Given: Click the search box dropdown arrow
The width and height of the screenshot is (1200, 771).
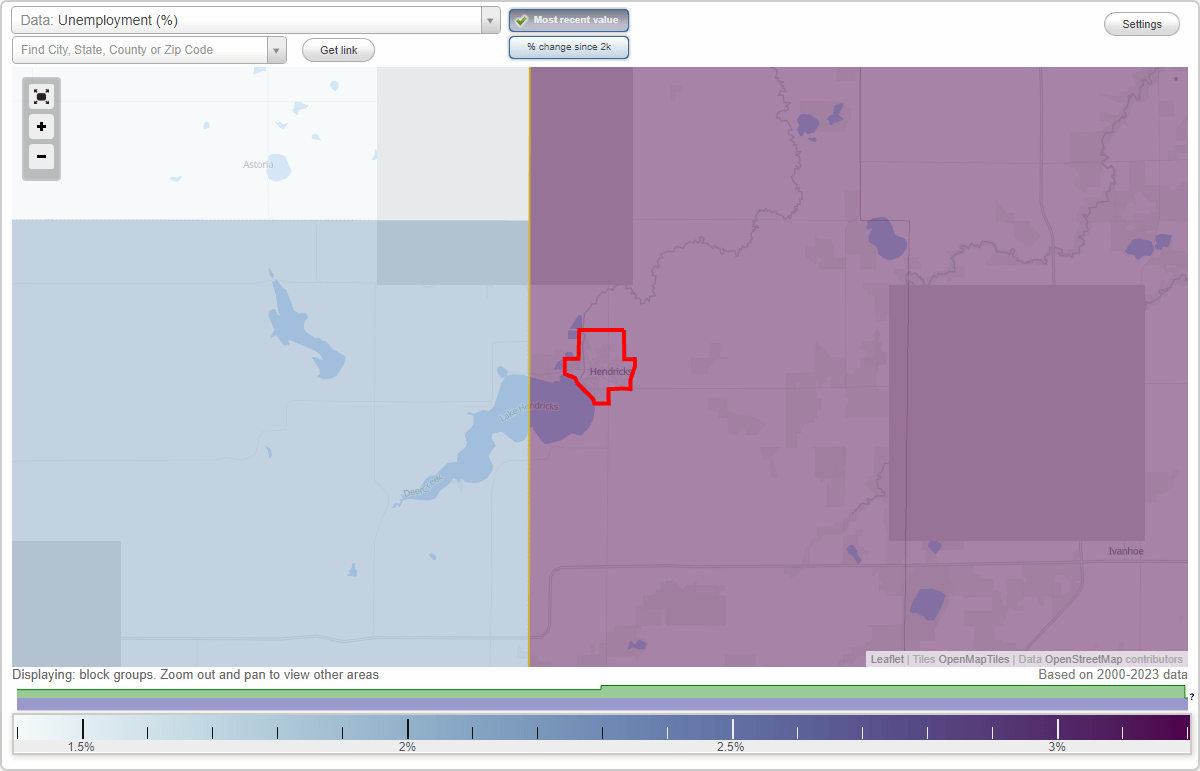Looking at the screenshot, I should 277,49.
